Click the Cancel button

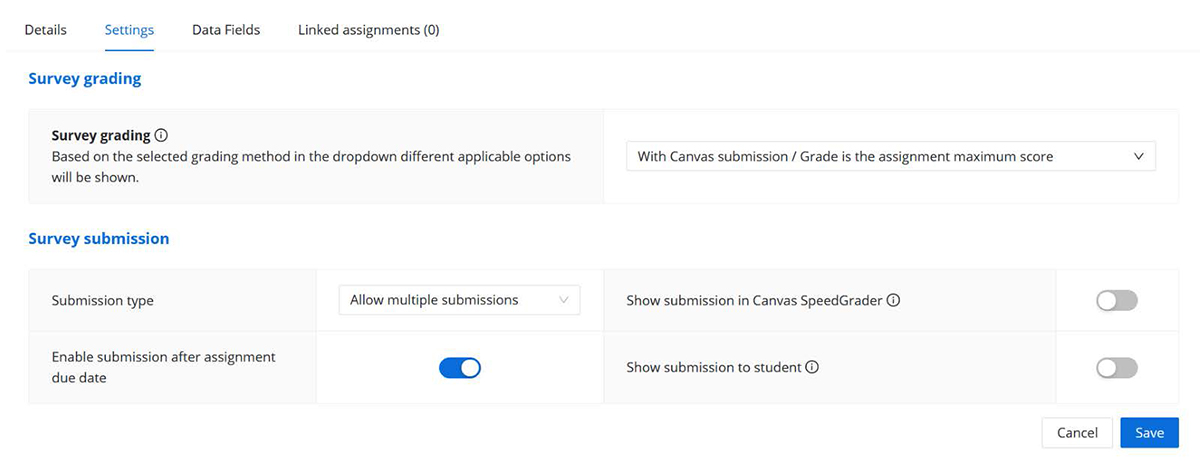pos(1077,433)
